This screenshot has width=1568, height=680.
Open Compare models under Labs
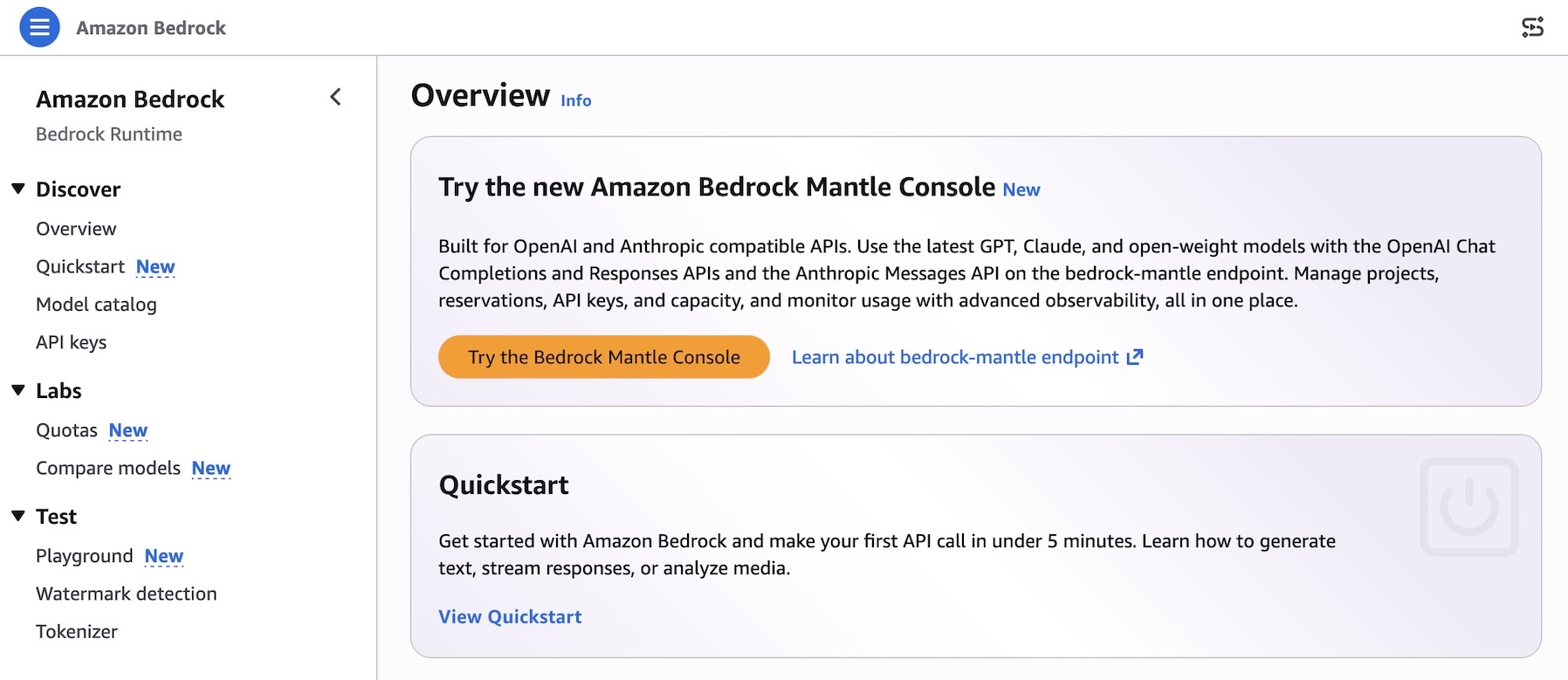pyautogui.click(x=108, y=468)
